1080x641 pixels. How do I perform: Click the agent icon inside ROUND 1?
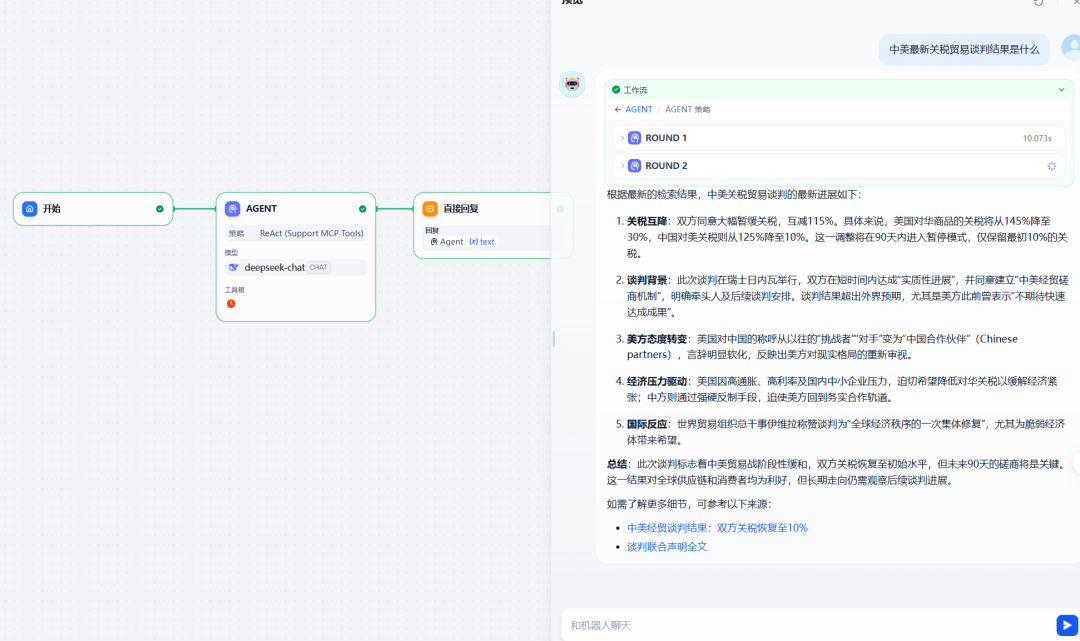pos(635,137)
